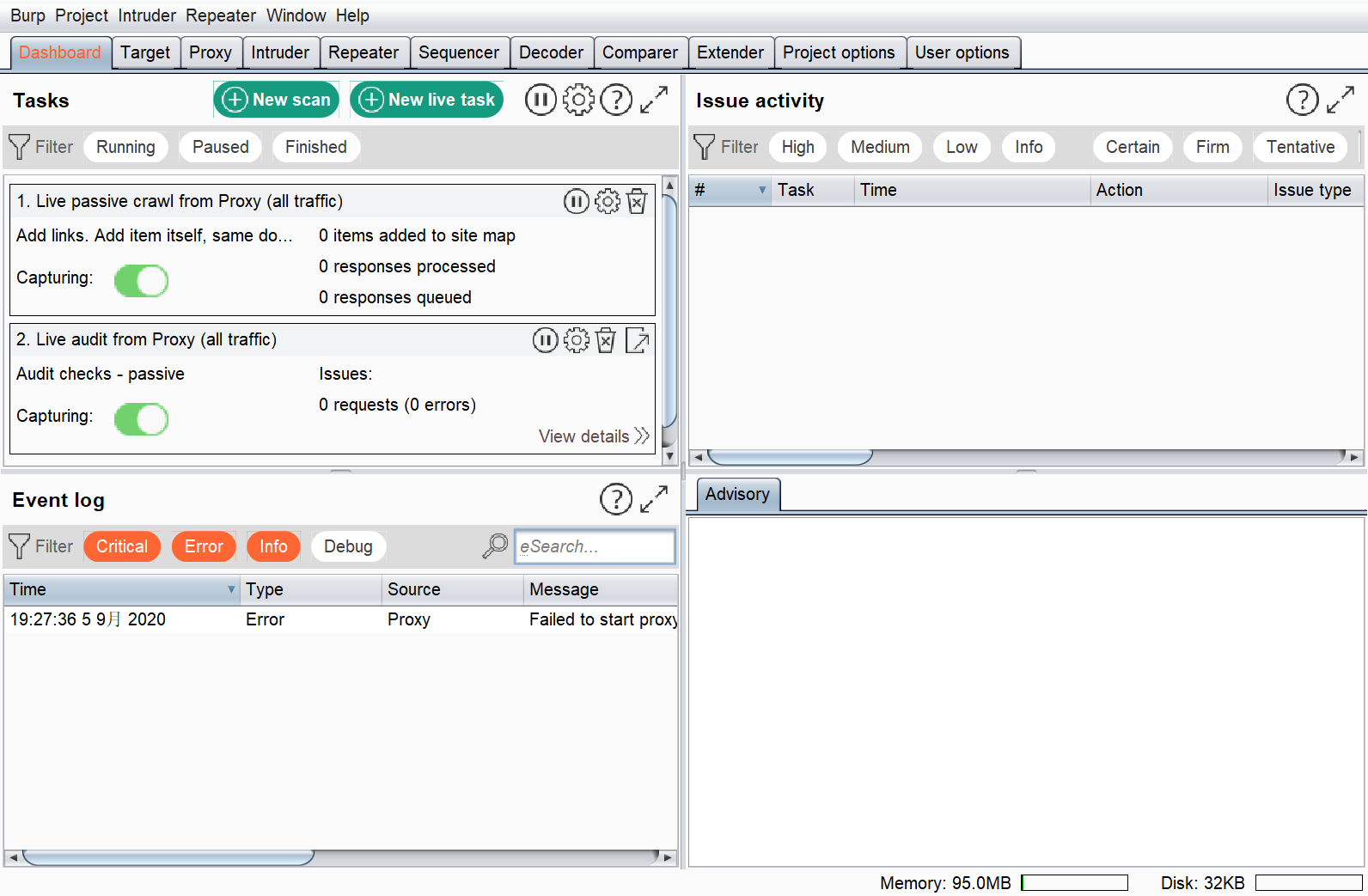Toggle the Error event filter
The image size is (1368, 896).
(204, 546)
